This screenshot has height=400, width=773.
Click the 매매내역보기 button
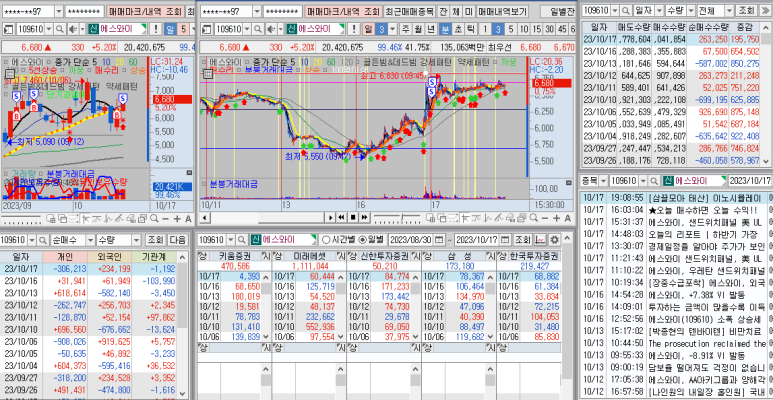(x=502, y=11)
